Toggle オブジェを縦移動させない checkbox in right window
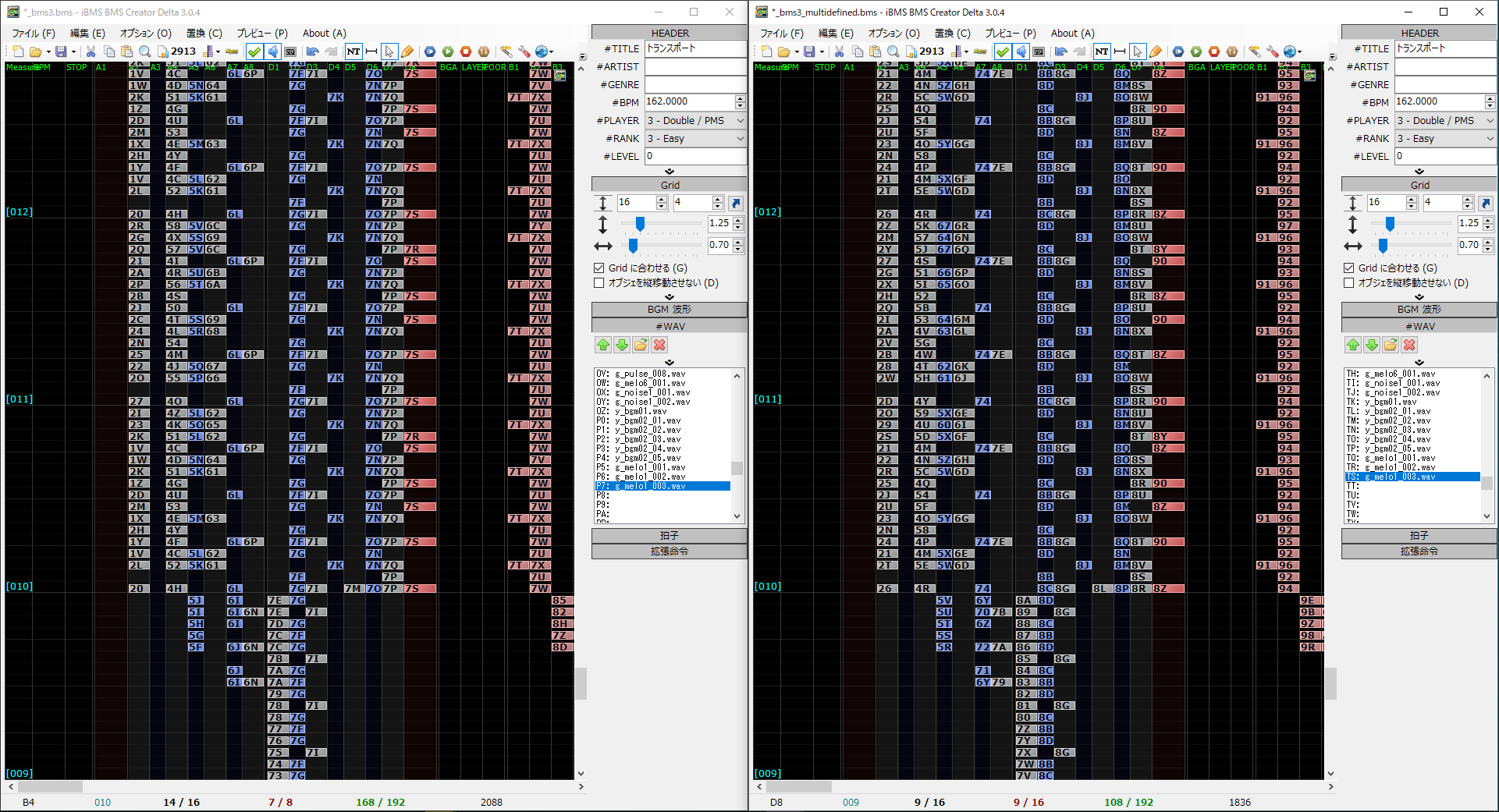1499x812 pixels. [x=1349, y=283]
